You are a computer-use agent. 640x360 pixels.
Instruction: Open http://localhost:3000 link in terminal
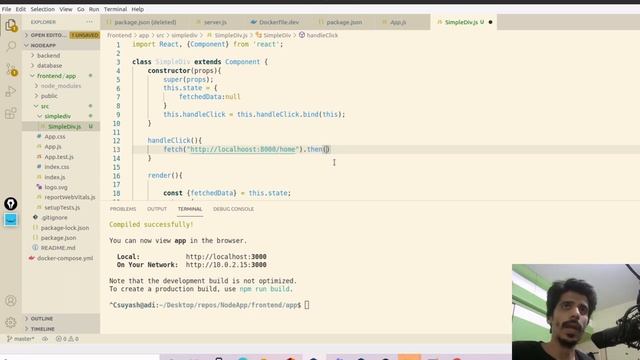coord(226,257)
